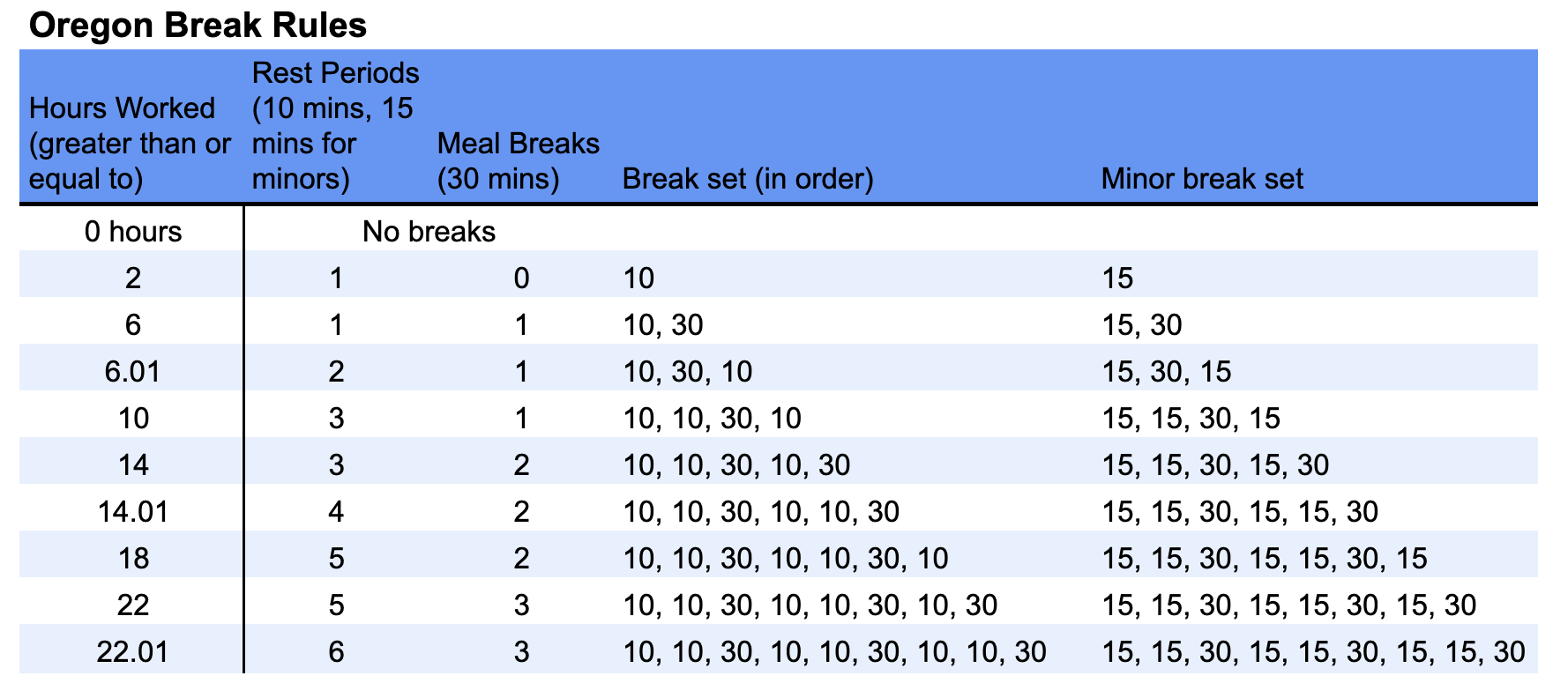Click minor break set '15, 15, 30, 15'
Screen dimensions: 1568x698
pyautogui.click(x=1191, y=418)
